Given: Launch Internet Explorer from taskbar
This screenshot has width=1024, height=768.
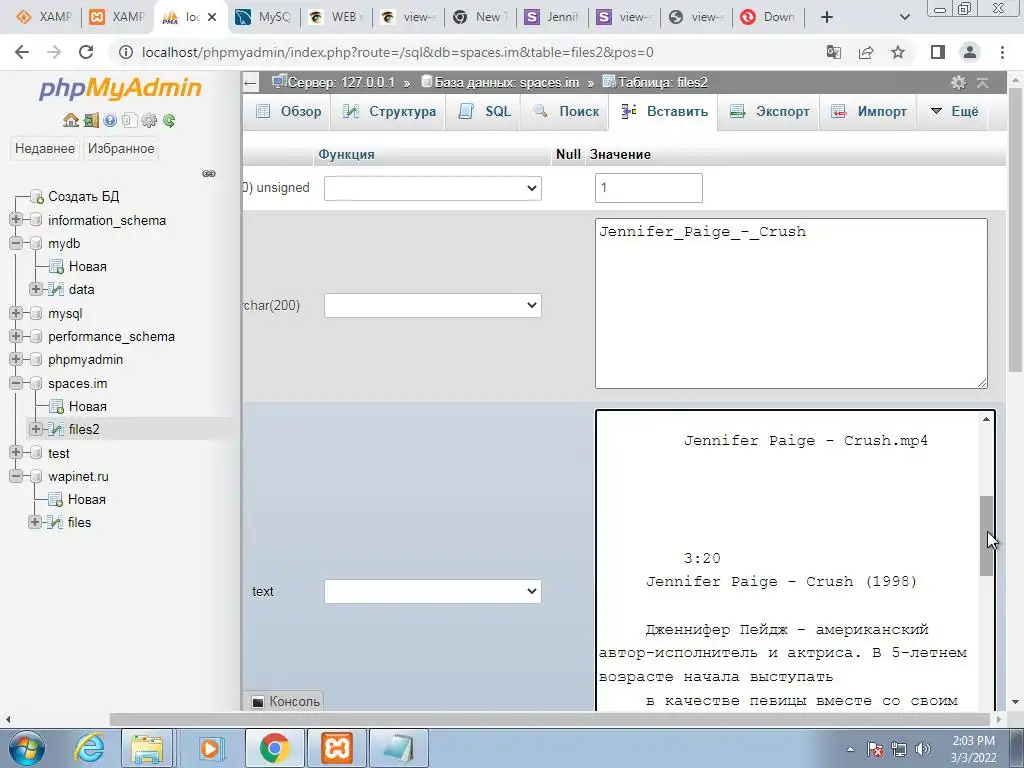Looking at the screenshot, I should (89, 748).
